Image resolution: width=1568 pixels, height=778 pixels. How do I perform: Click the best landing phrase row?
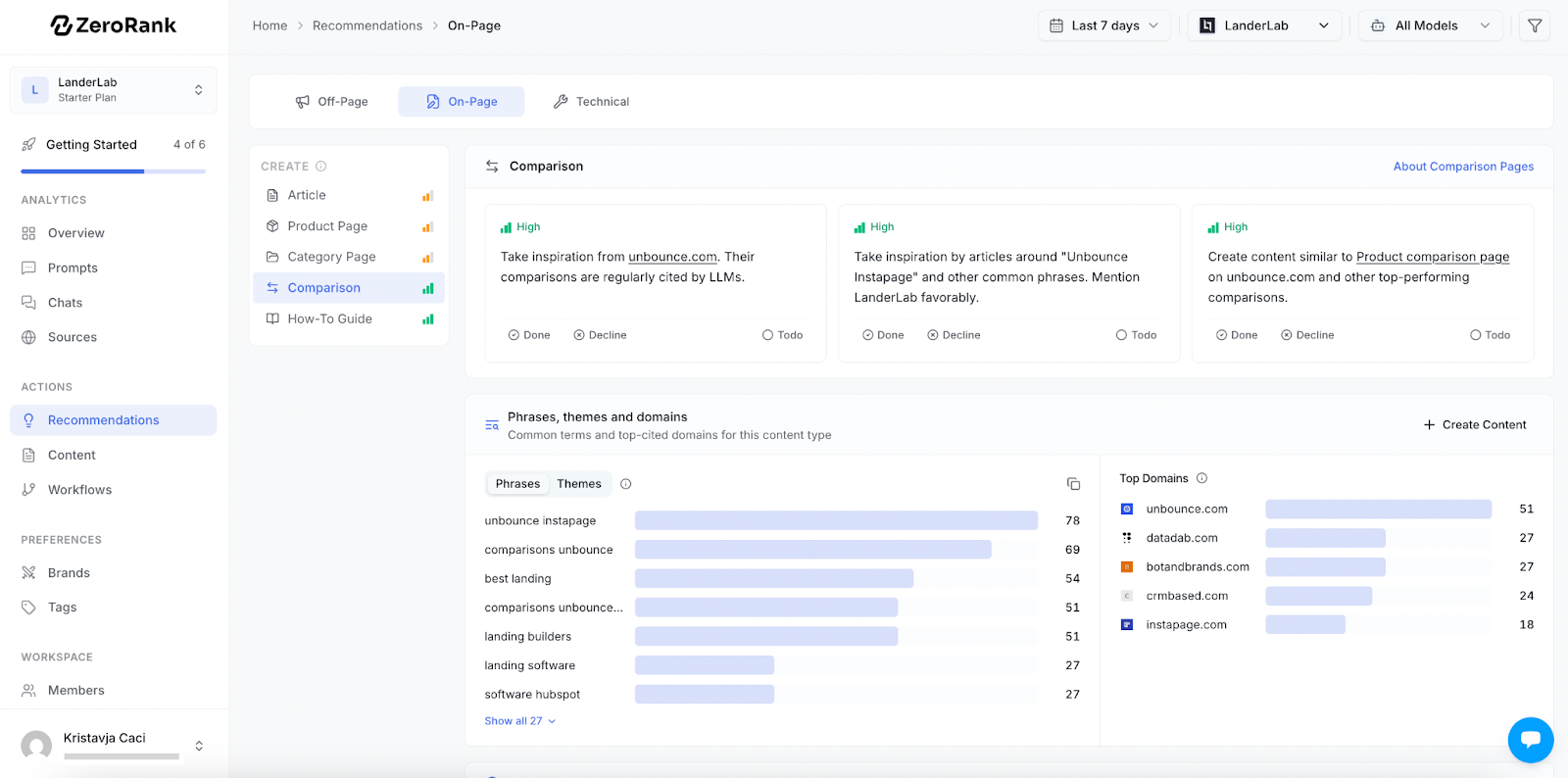(x=782, y=579)
